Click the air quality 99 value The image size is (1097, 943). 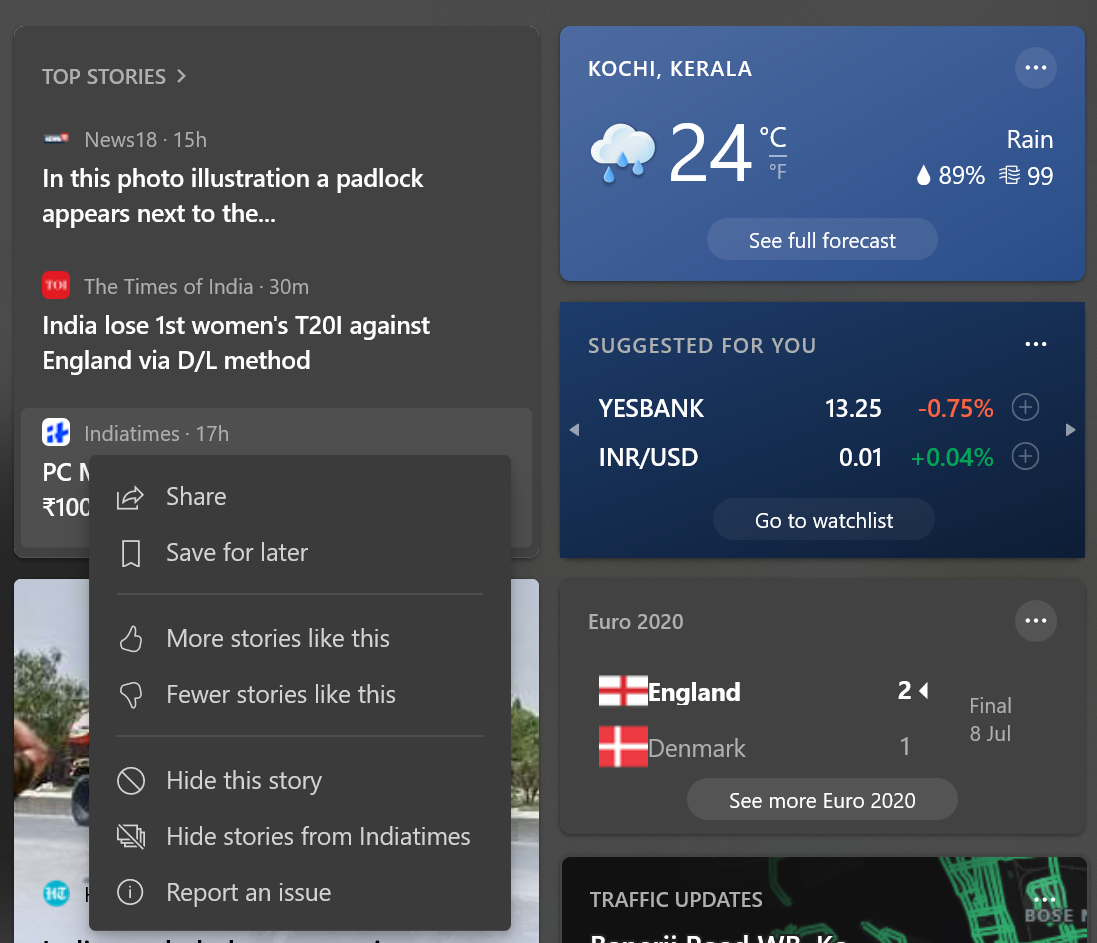(1026, 175)
